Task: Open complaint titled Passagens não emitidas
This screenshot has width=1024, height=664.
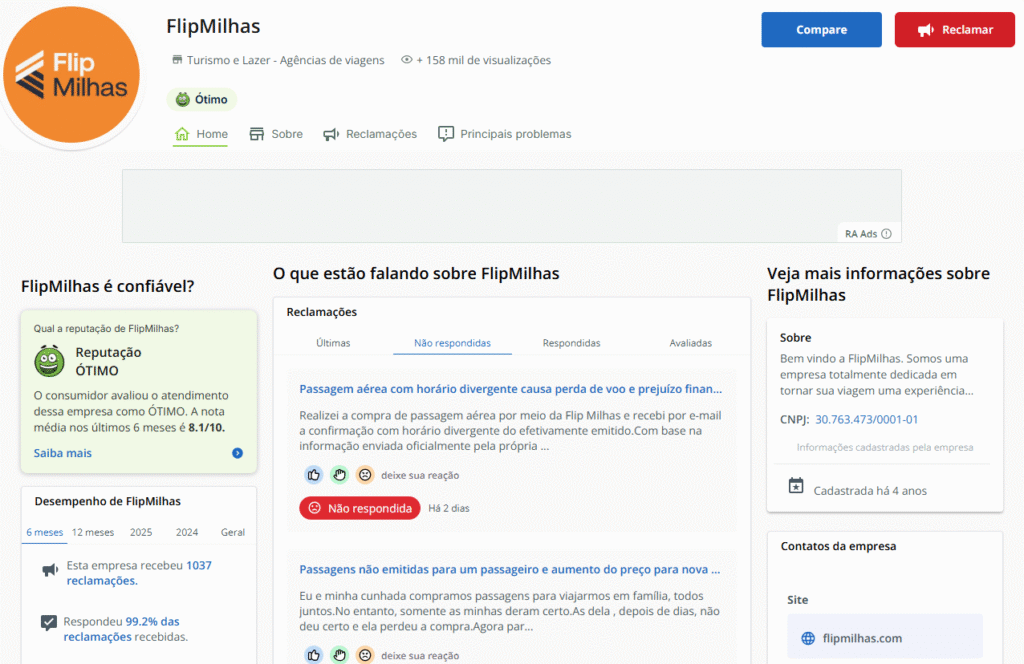Action: click(509, 570)
